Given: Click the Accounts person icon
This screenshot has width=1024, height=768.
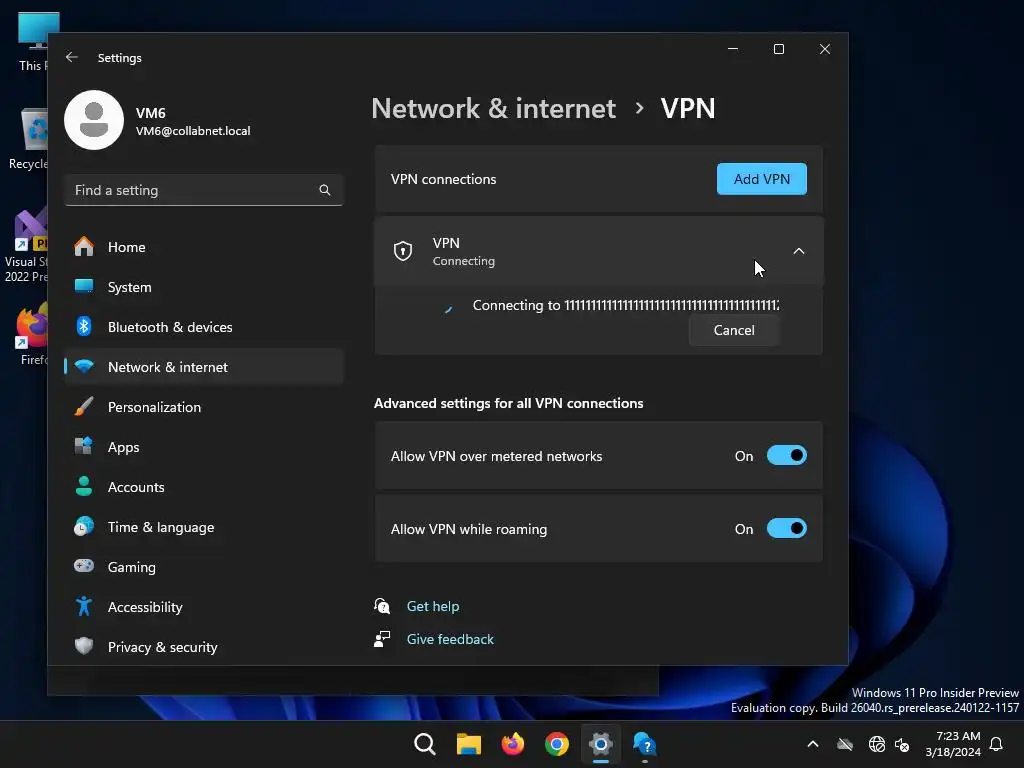Looking at the screenshot, I should click(x=84, y=487).
